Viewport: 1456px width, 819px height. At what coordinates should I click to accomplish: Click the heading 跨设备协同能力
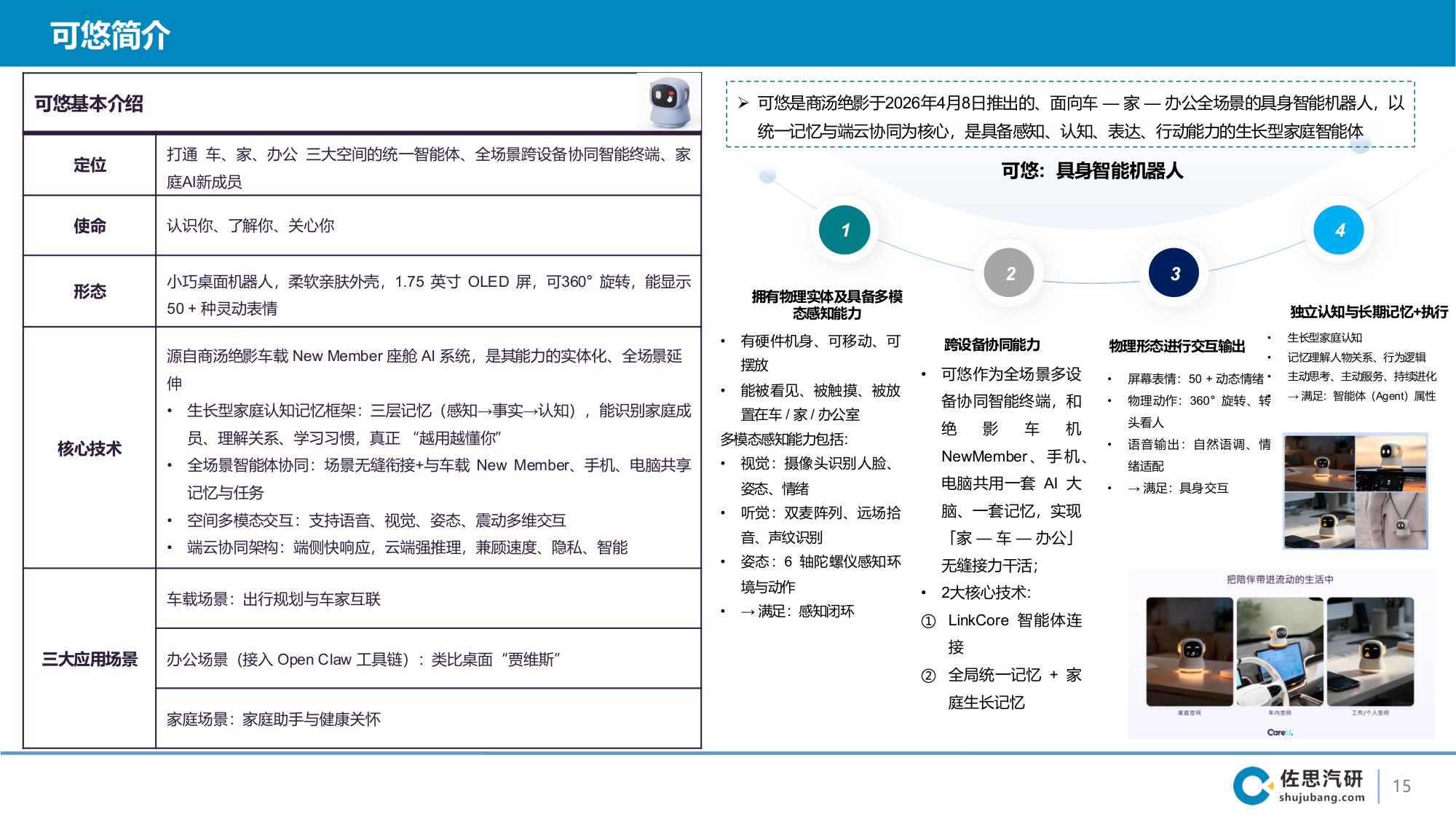click(992, 344)
